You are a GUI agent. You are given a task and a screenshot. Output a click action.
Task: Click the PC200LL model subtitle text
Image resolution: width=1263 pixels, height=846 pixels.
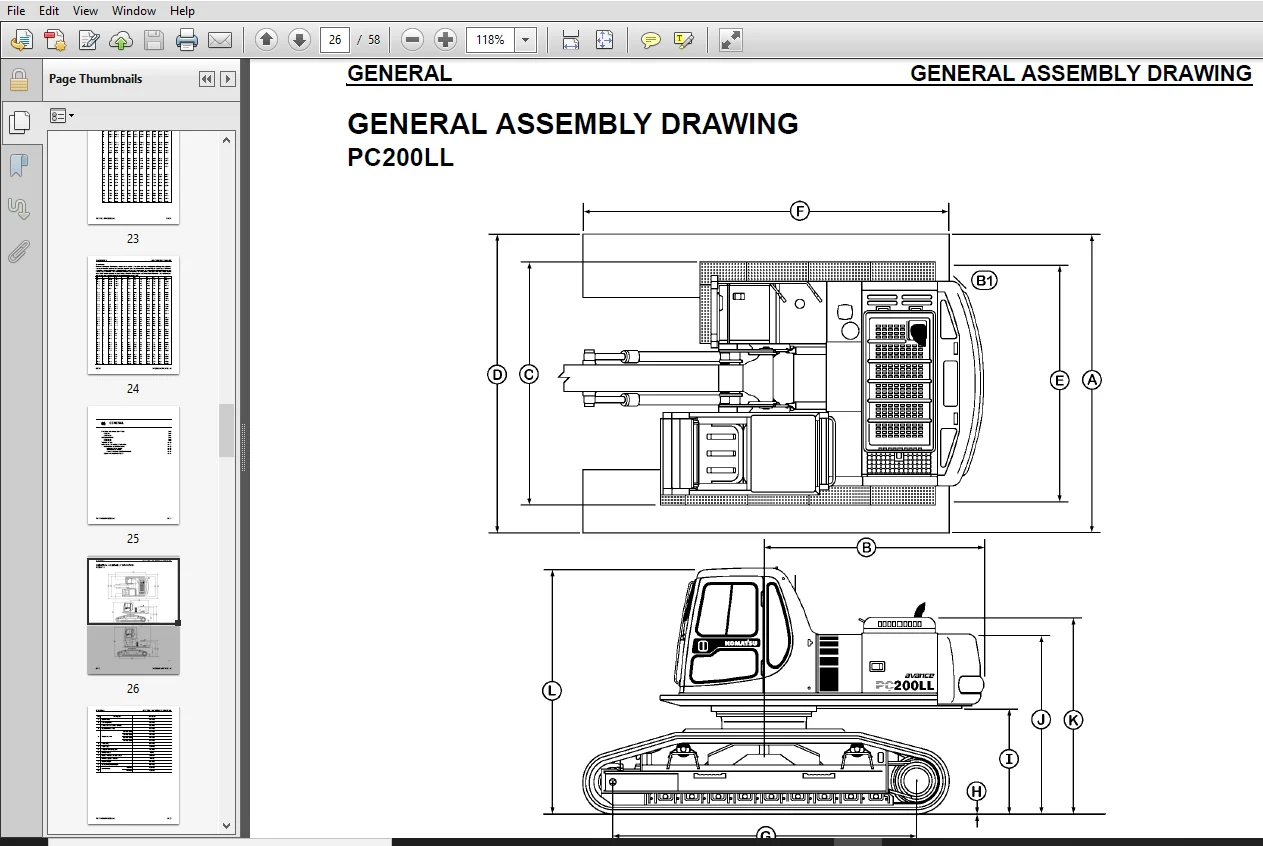tap(400, 158)
